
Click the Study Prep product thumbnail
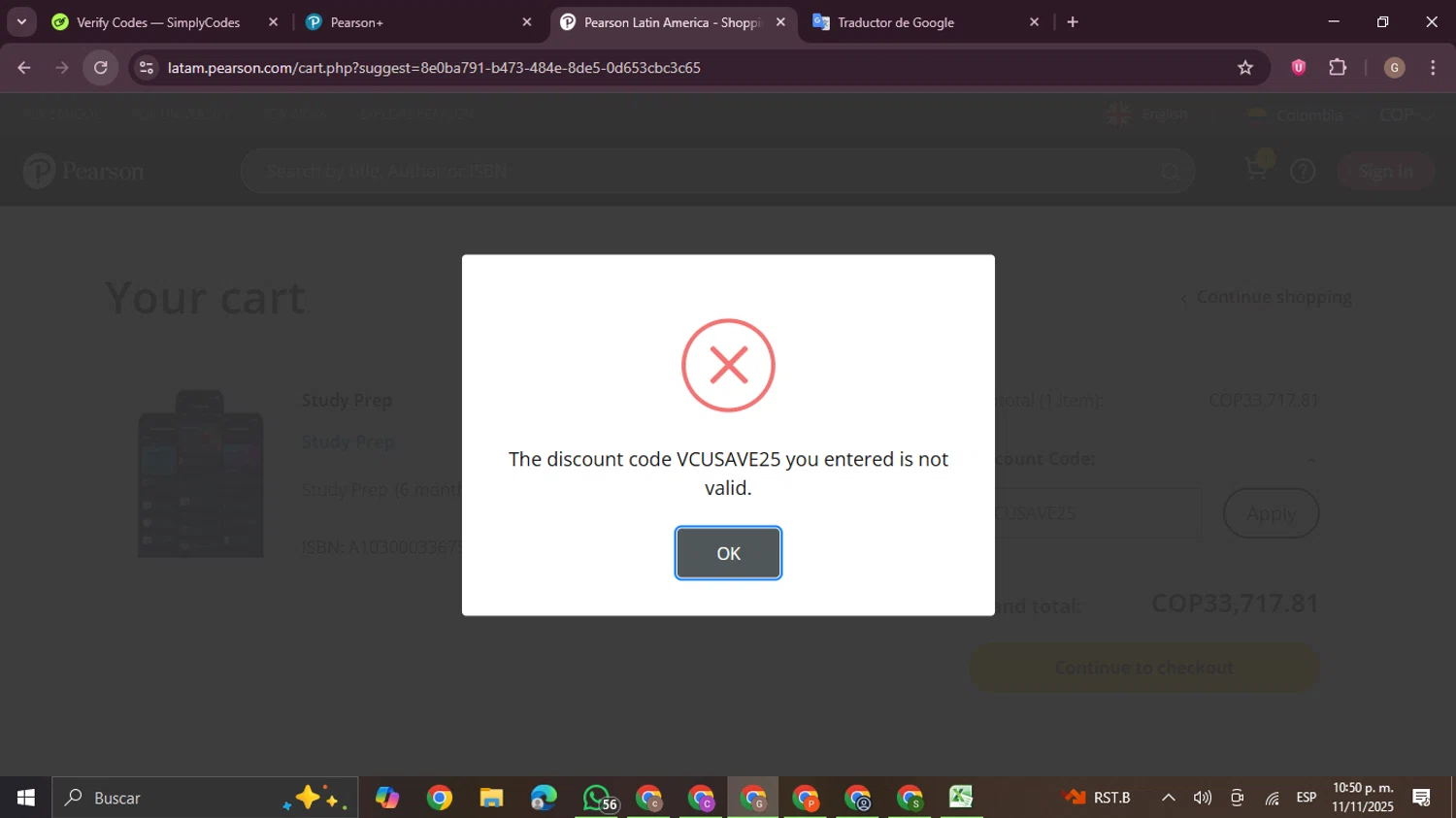(x=201, y=474)
